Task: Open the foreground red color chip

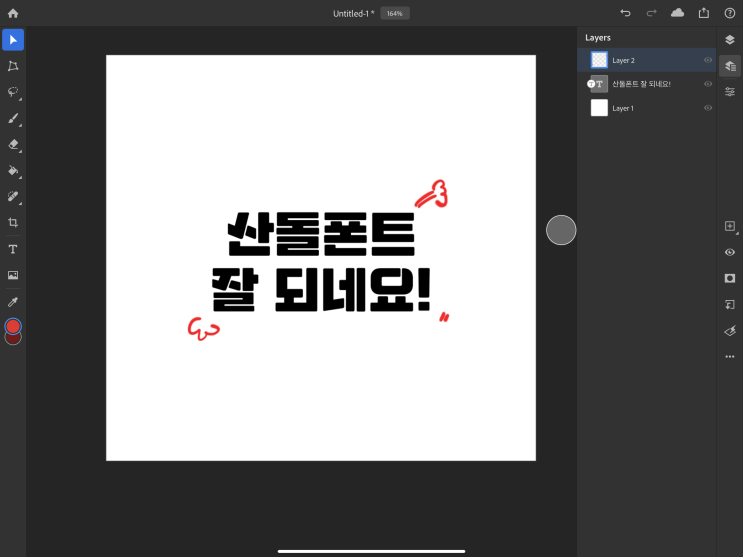Action: 13,326
